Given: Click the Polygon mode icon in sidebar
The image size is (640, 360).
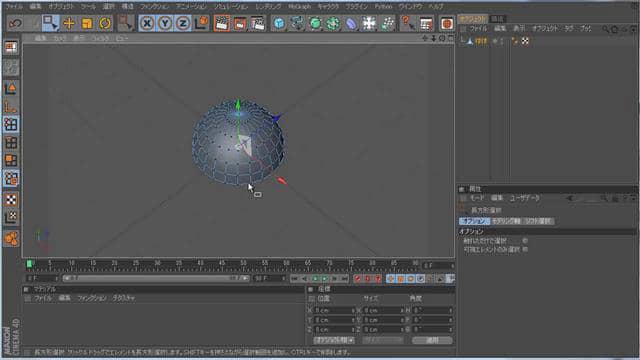Looking at the screenshot, I should coord(11,160).
